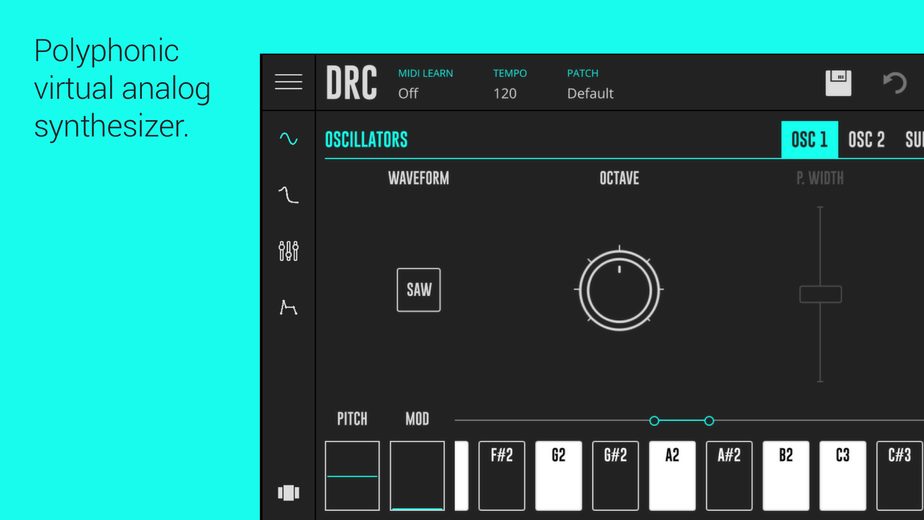924x520 pixels.
Task: Play the G#2 key
Action: [x=615, y=476]
